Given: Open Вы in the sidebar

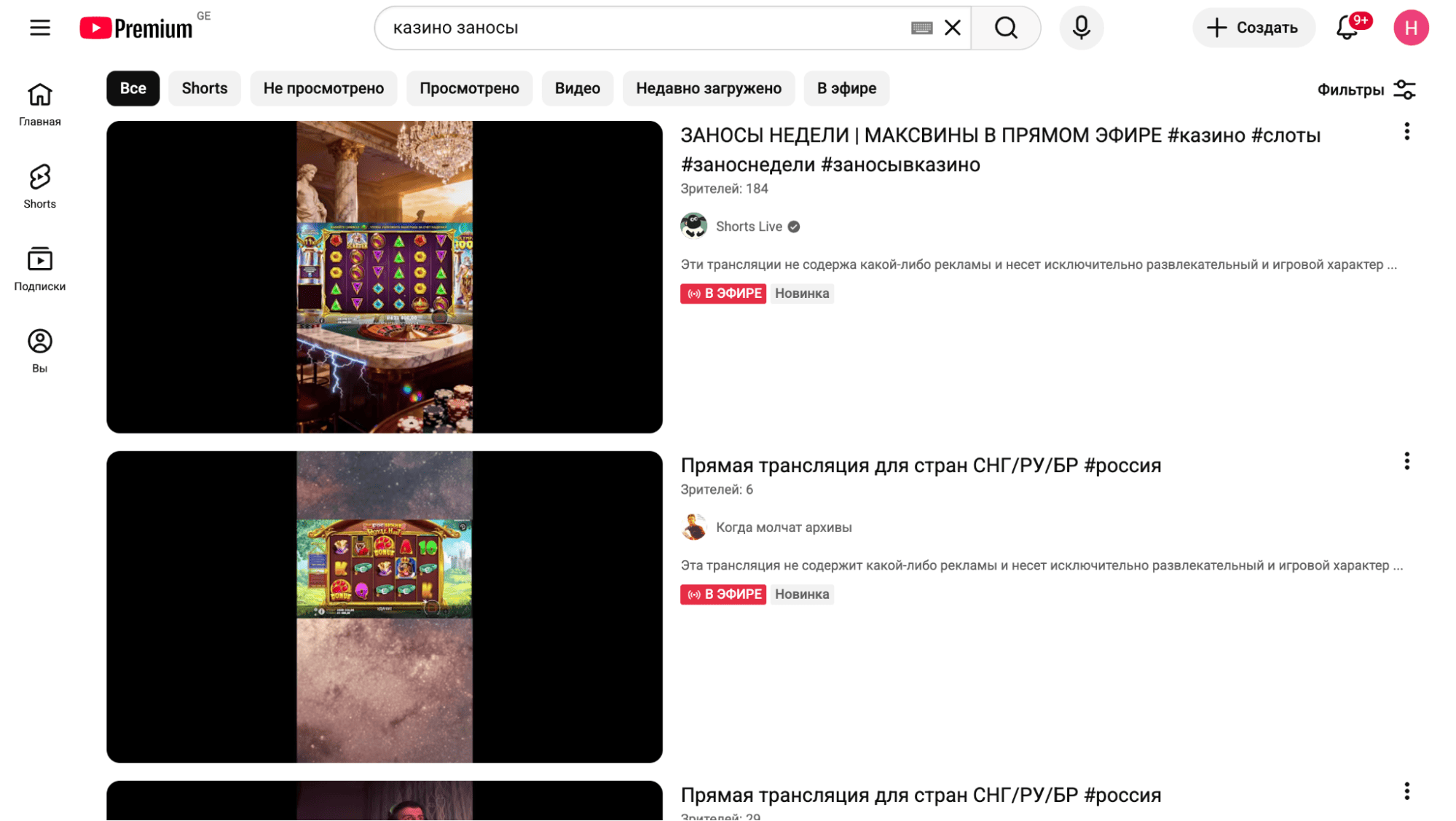Looking at the screenshot, I should [x=40, y=351].
